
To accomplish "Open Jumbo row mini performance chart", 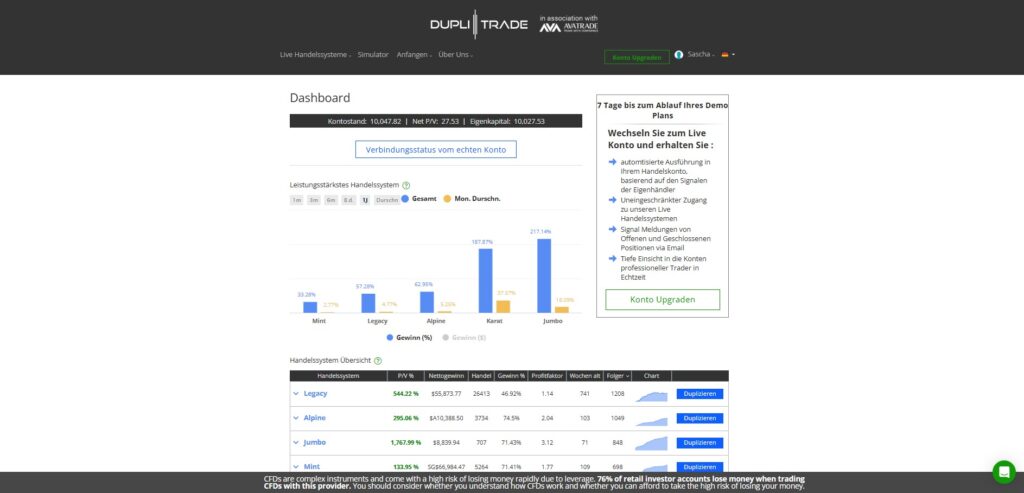I will [x=651, y=443].
